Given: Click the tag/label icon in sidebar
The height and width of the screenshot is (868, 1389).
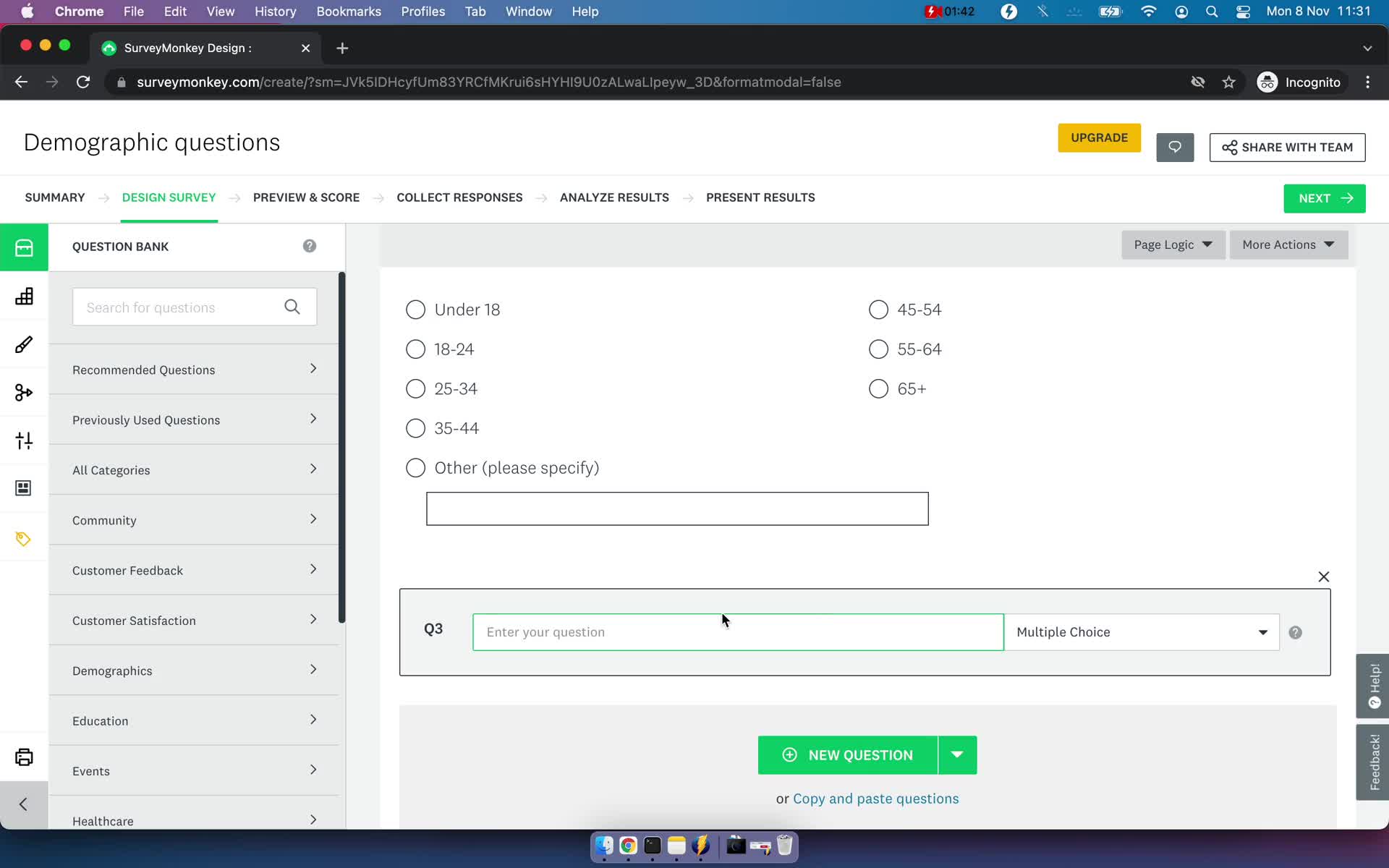Looking at the screenshot, I should point(24,539).
